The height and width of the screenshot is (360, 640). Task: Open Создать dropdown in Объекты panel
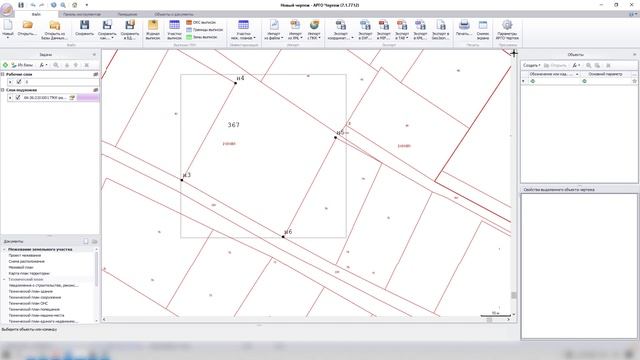[x=532, y=65]
